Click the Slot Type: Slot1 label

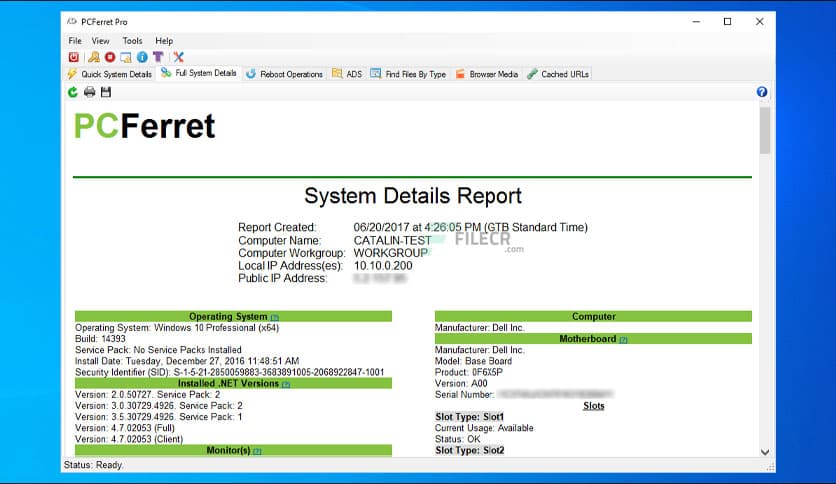point(469,417)
